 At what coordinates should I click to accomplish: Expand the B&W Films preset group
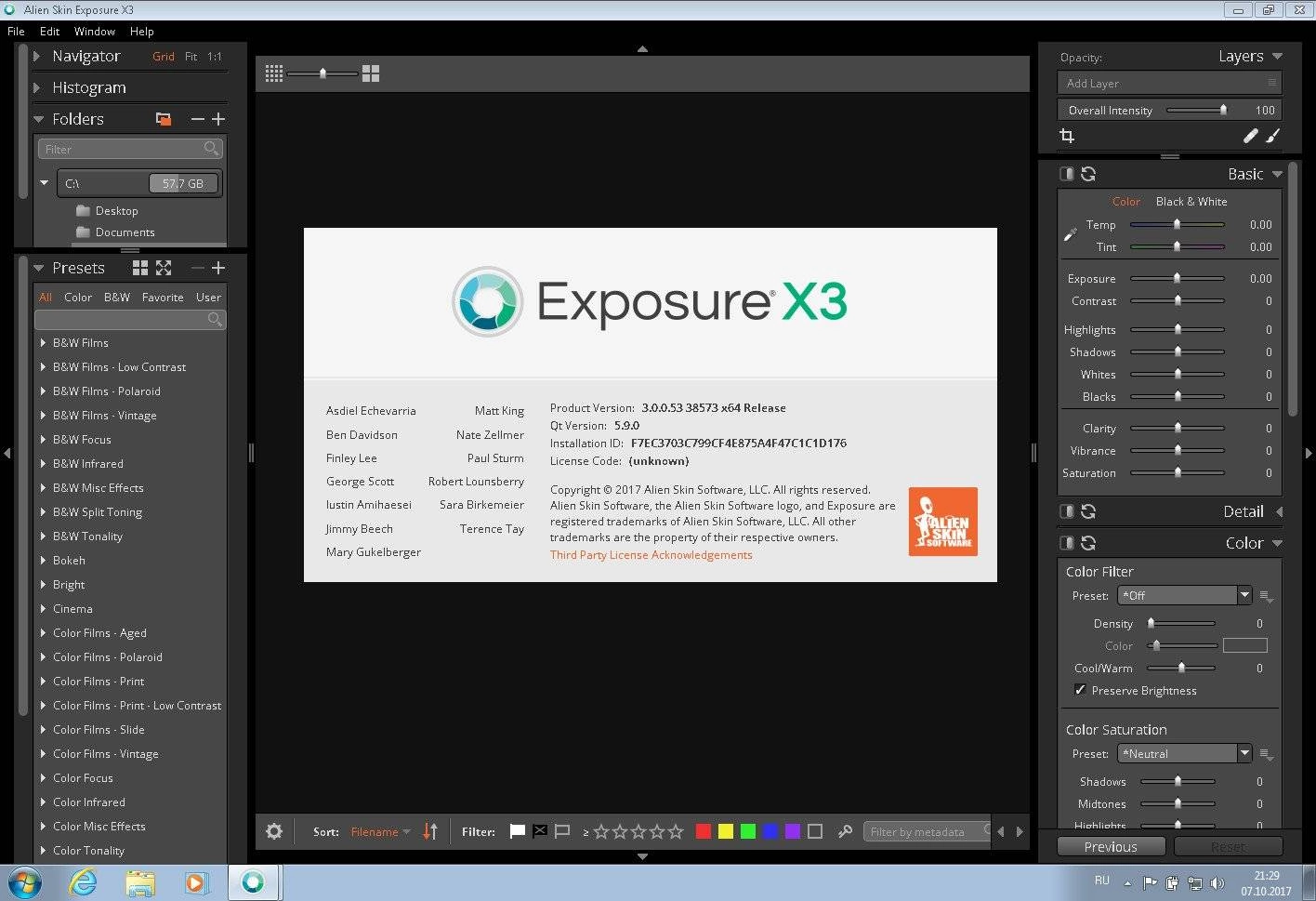43,342
